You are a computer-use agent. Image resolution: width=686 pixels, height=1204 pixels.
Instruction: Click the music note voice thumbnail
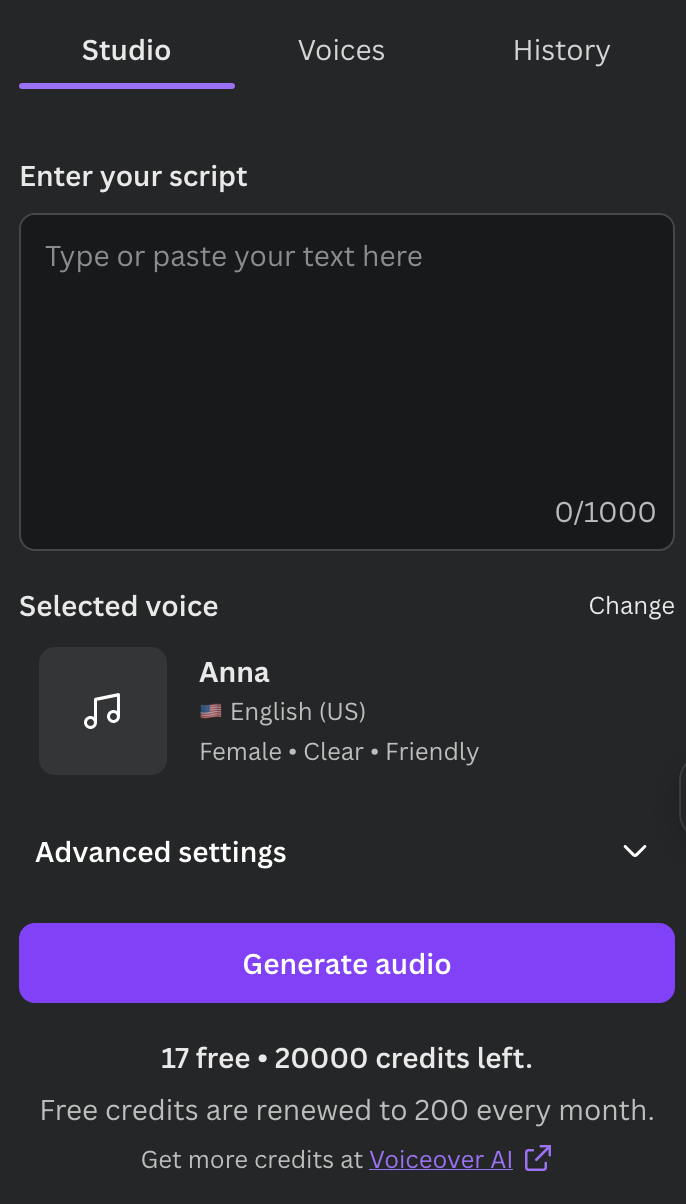pyautogui.click(x=103, y=711)
